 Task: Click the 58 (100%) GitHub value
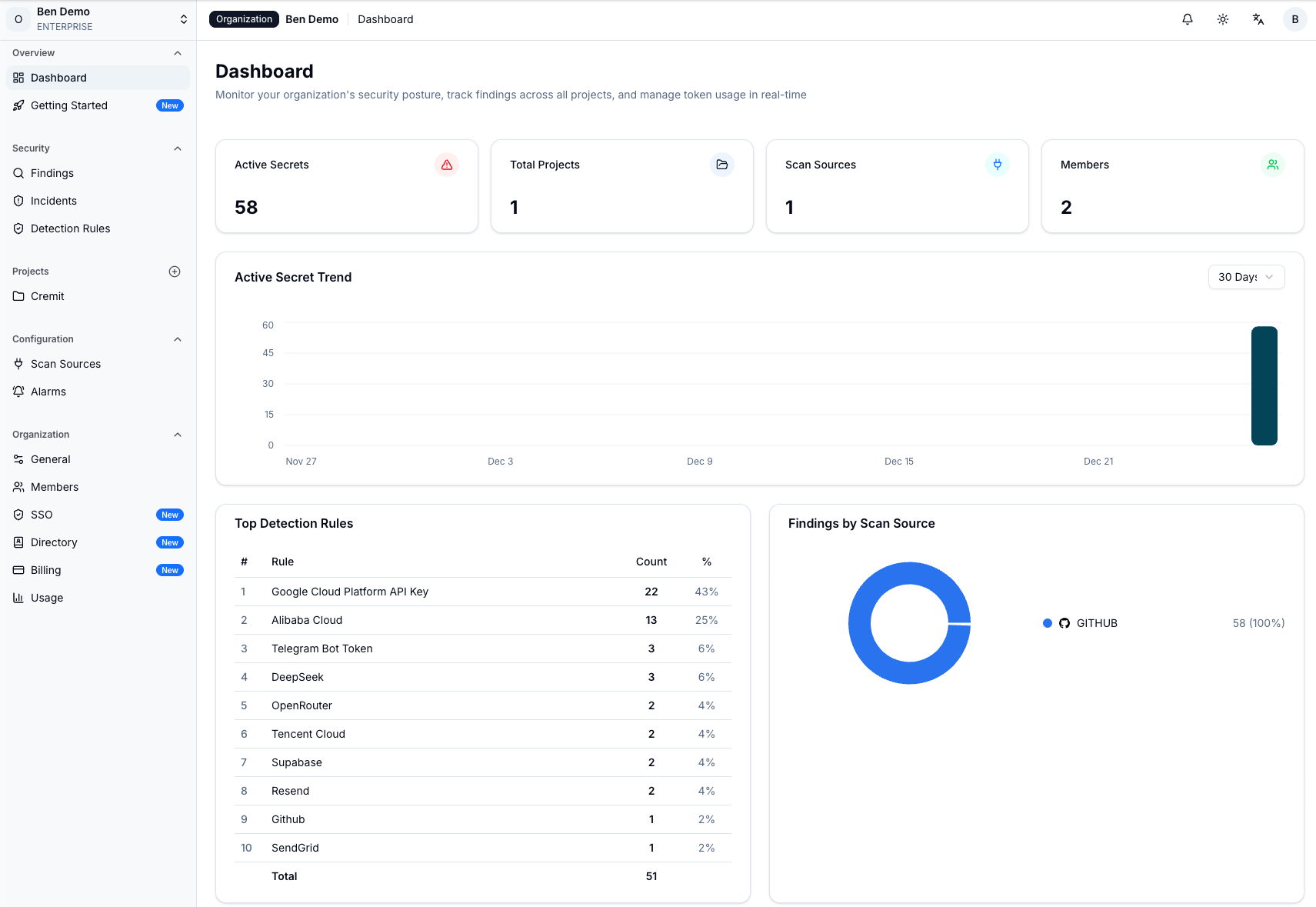tap(1258, 623)
